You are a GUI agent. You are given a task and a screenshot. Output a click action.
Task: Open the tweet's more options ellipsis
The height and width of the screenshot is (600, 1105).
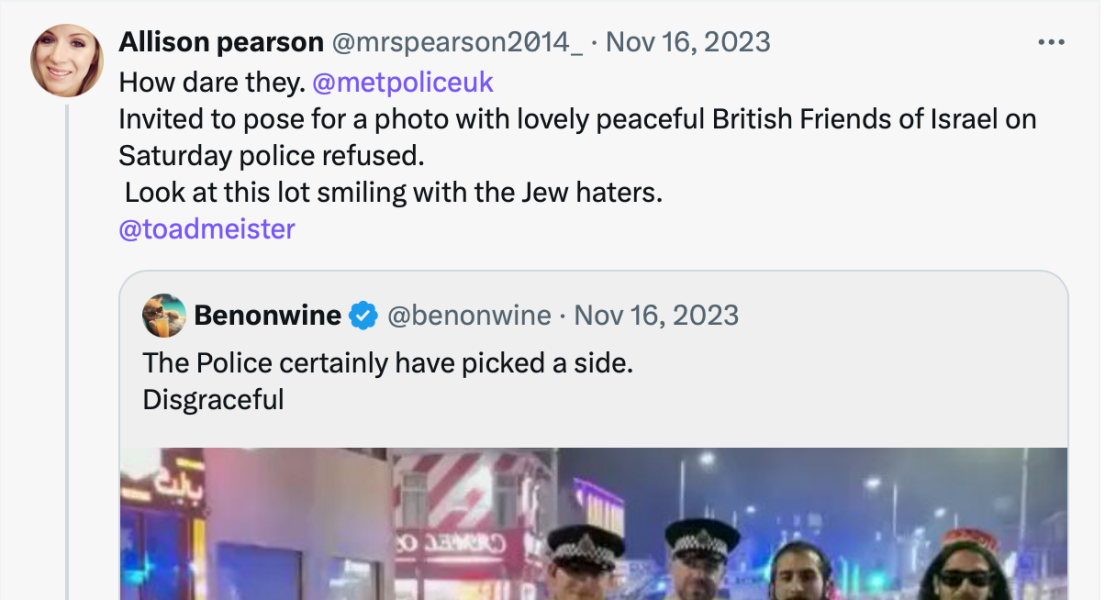pos(1051,43)
